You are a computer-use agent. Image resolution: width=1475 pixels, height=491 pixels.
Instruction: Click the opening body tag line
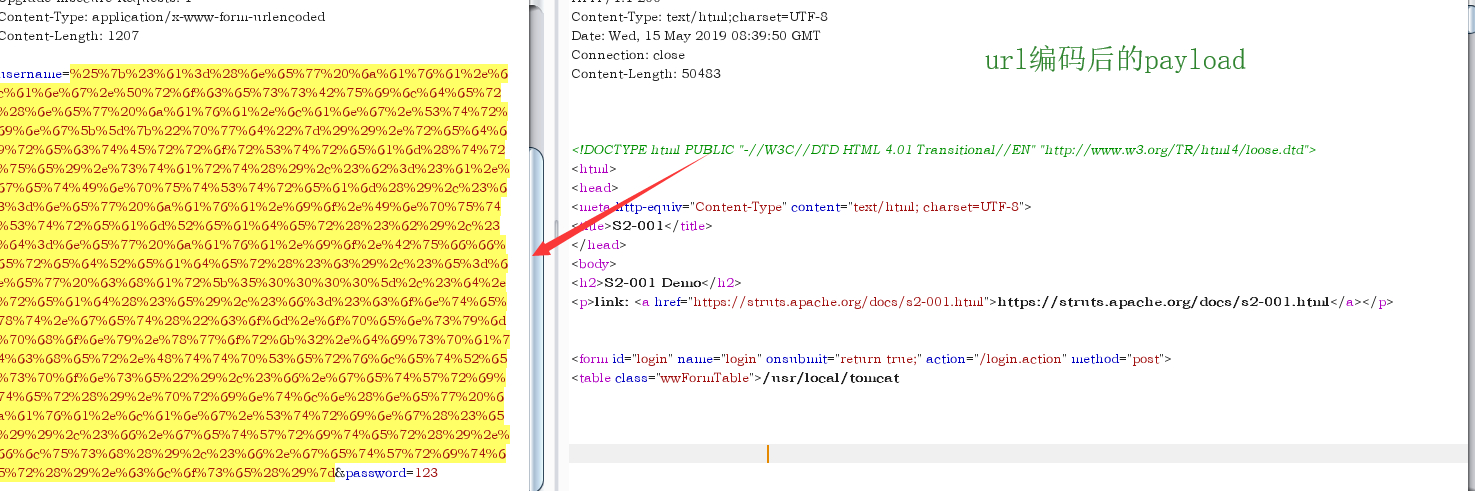[x=590, y=264]
